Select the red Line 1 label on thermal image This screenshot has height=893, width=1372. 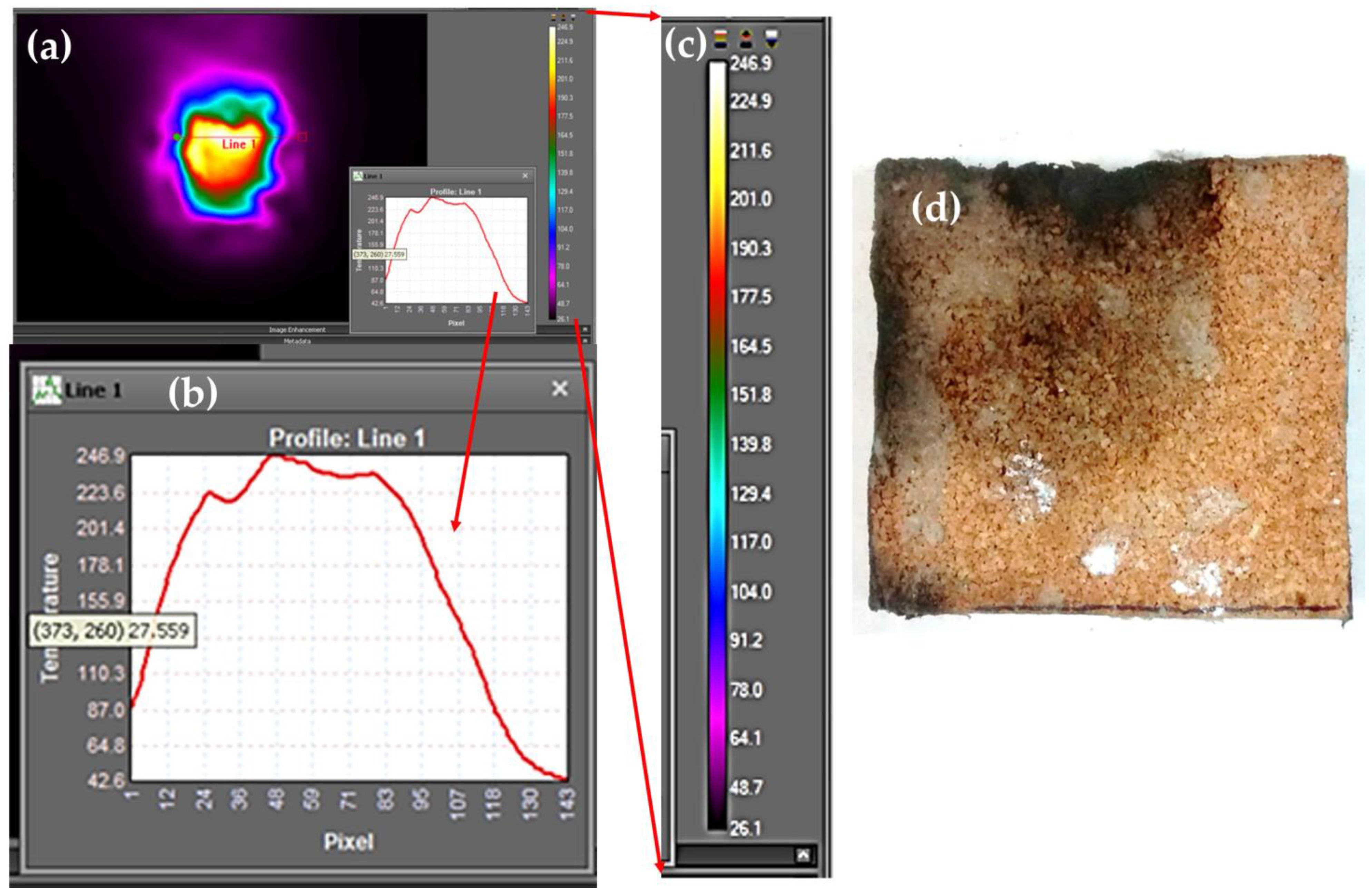click(238, 144)
